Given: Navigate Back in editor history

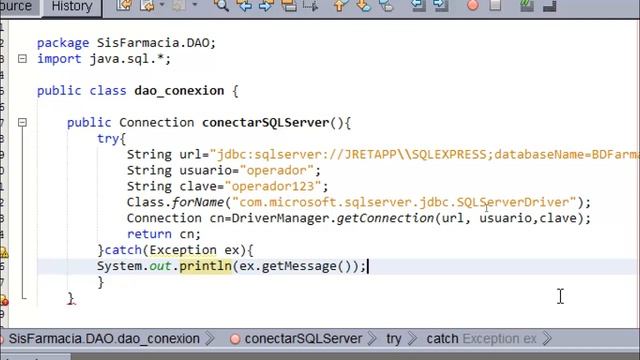Looking at the screenshot, I should [147, 5].
